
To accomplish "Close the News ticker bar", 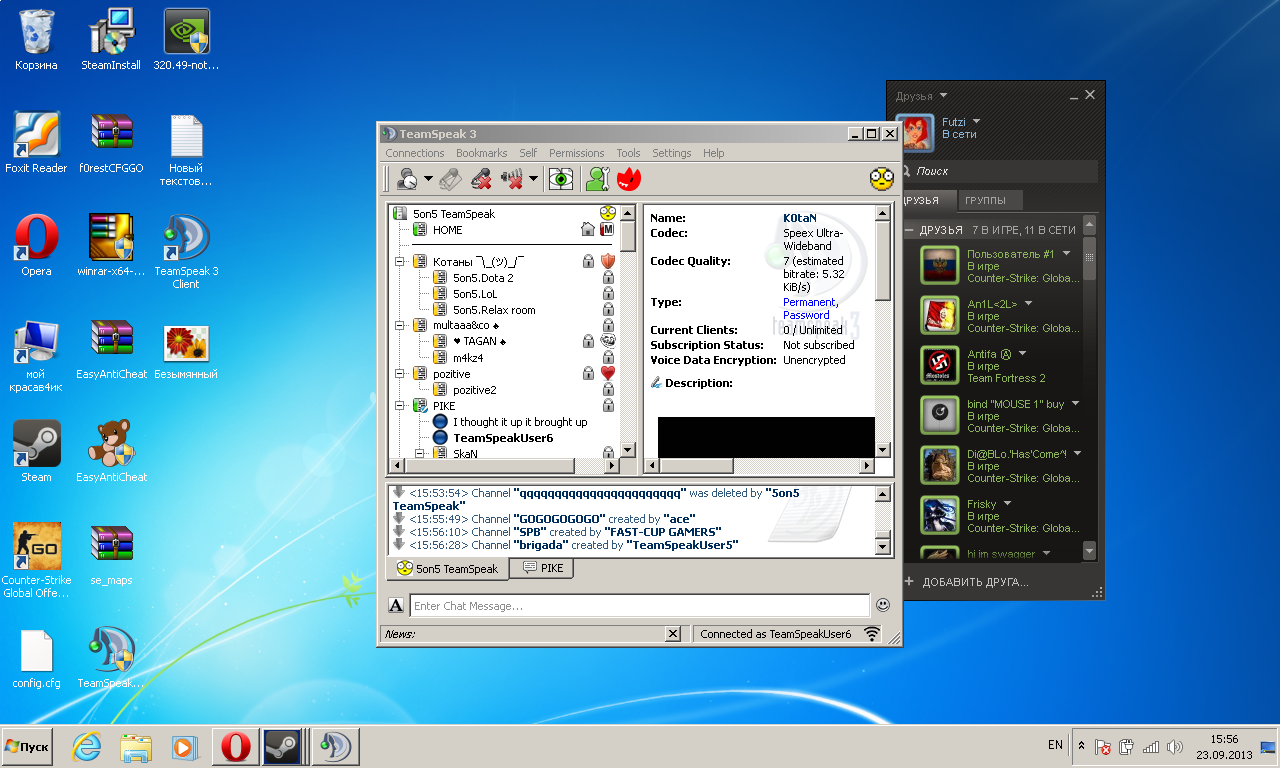I will click(x=673, y=634).
